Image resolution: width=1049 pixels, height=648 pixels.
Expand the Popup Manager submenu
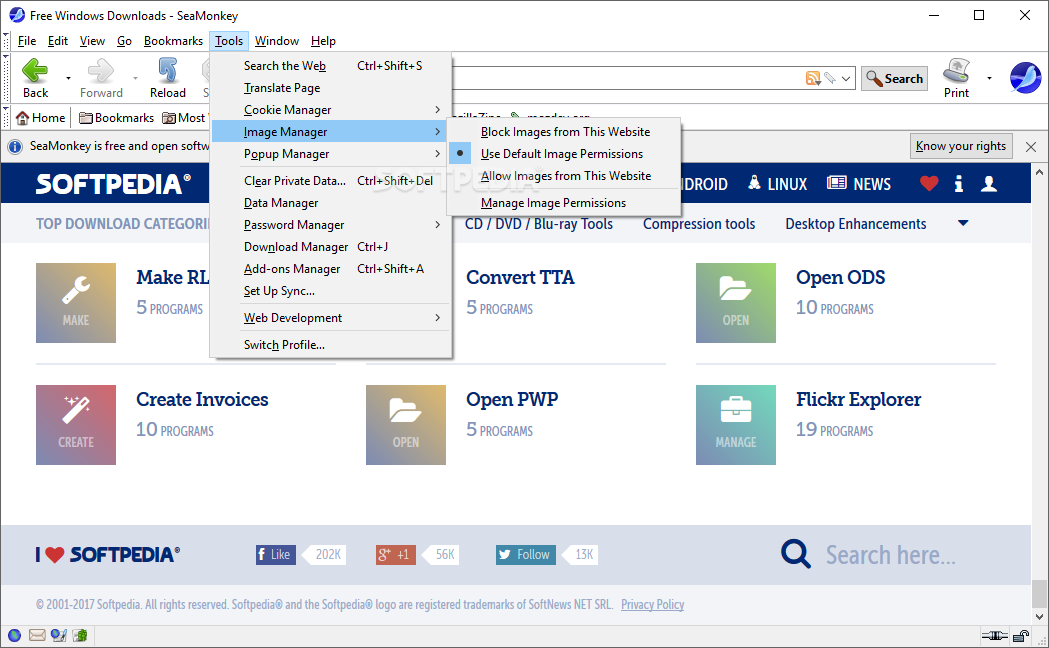(x=331, y=154)
